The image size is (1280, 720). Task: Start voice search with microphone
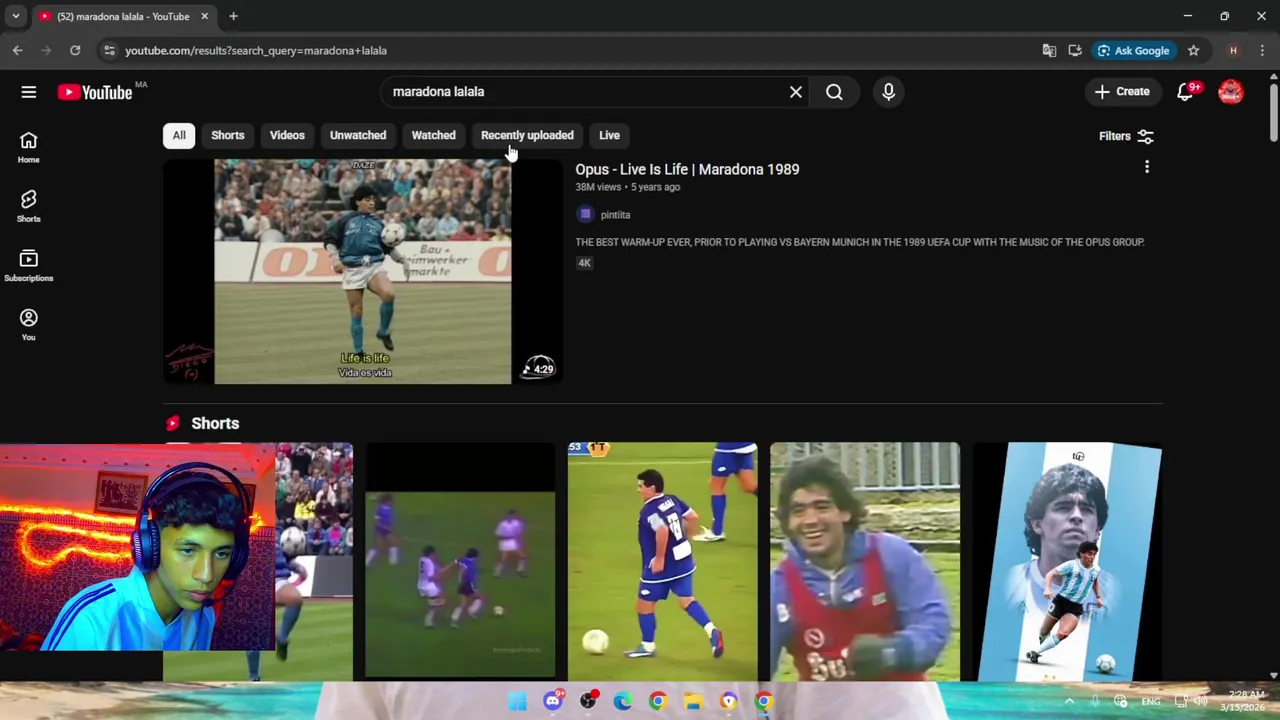click(888, 92)
